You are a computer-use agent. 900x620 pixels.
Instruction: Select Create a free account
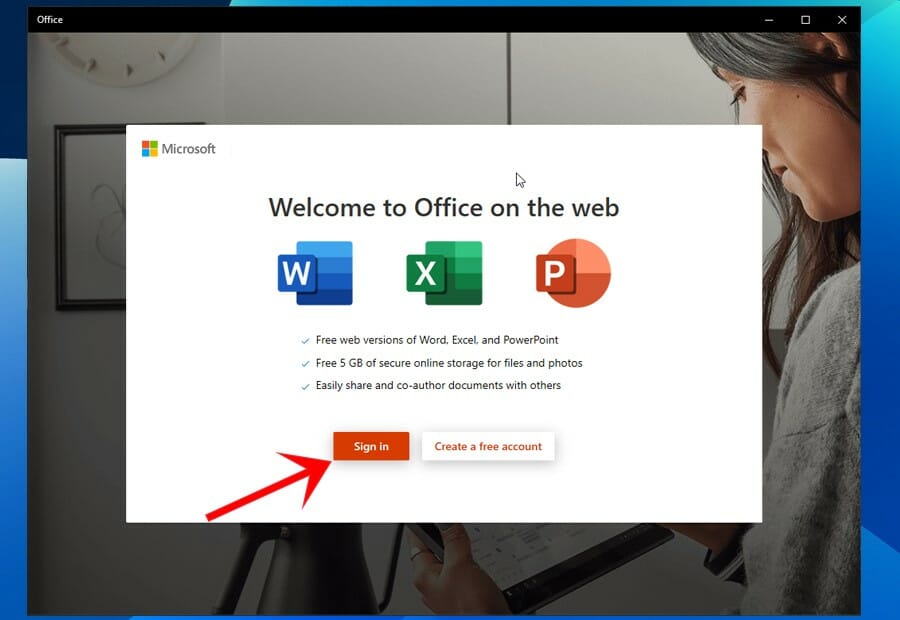[488, 446]
